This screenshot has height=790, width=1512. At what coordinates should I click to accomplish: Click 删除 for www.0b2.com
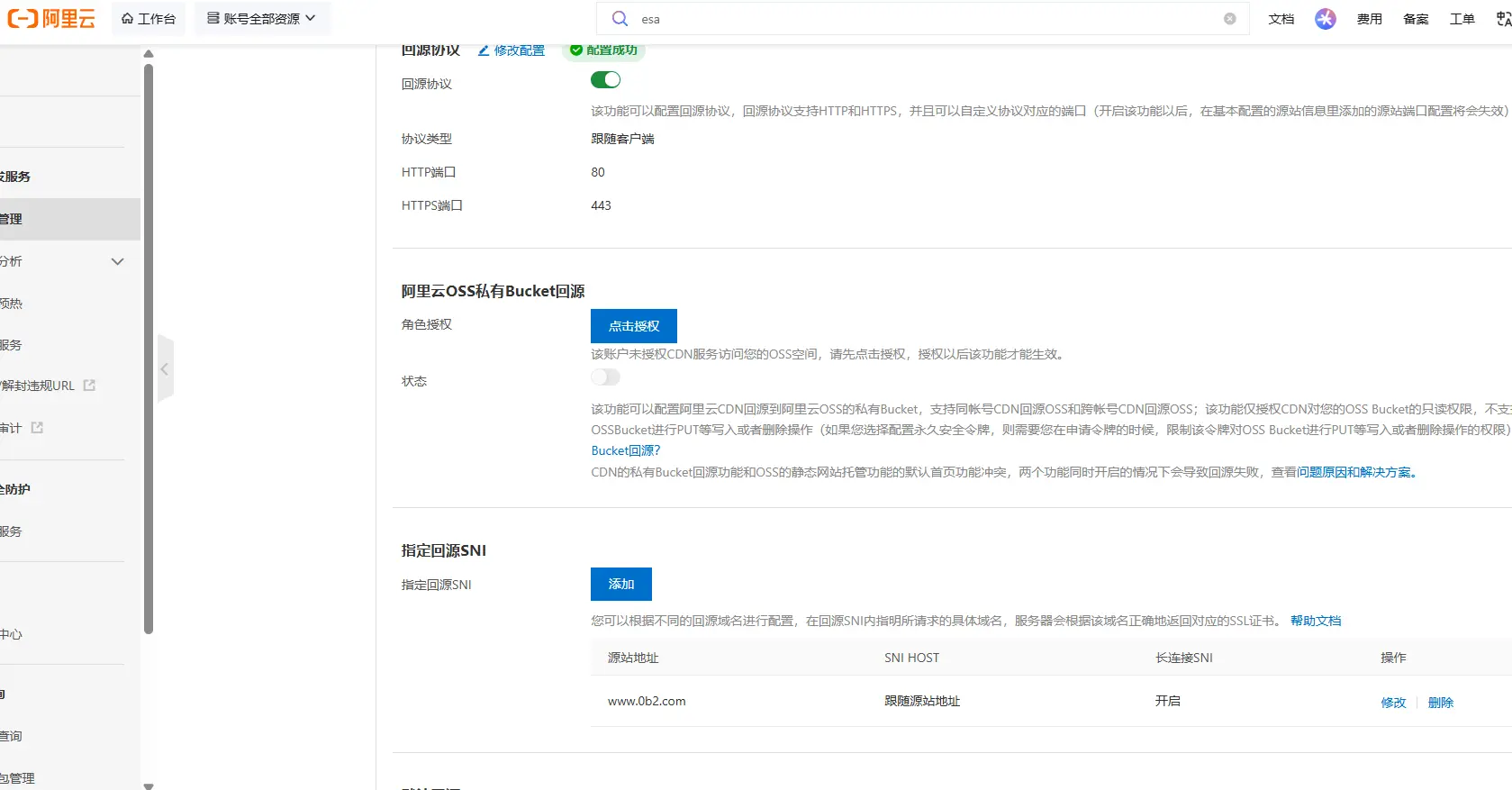click(x=1441, y=703)
